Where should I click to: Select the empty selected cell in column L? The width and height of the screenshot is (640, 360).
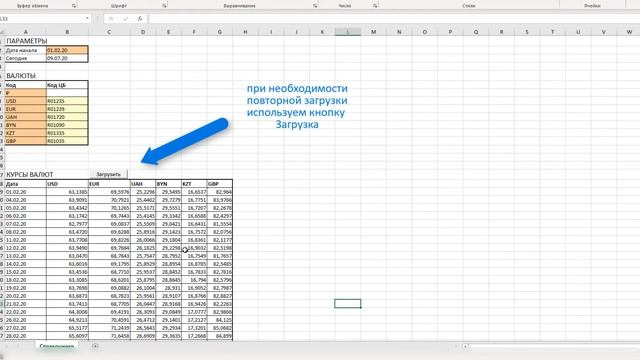[348, 304]
